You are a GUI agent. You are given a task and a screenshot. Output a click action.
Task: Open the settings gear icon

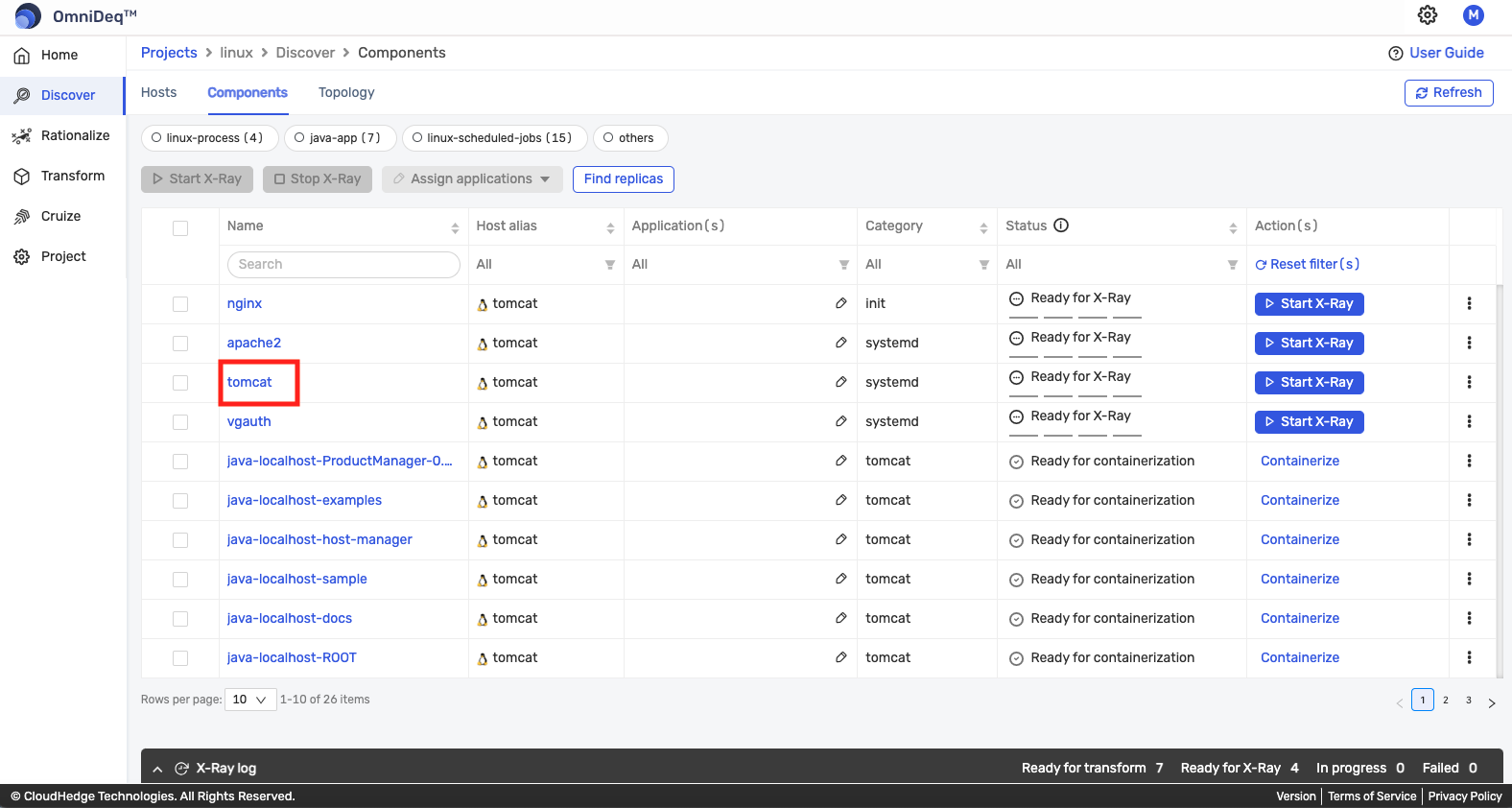click(1428, 15)
